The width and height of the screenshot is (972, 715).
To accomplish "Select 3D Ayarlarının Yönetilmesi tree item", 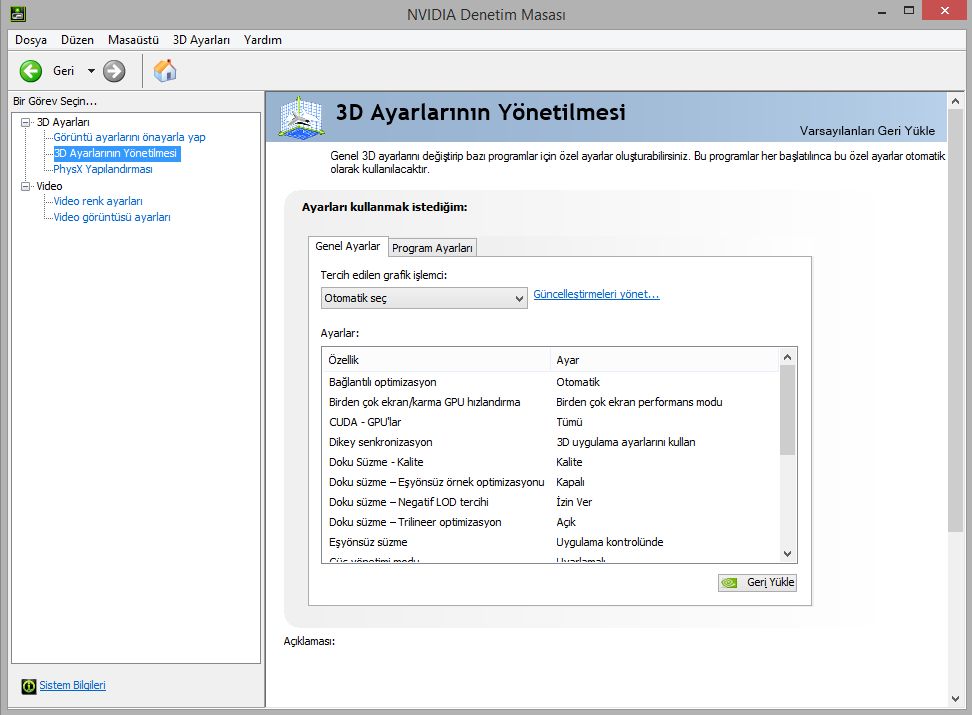I will tap(115, 153).
